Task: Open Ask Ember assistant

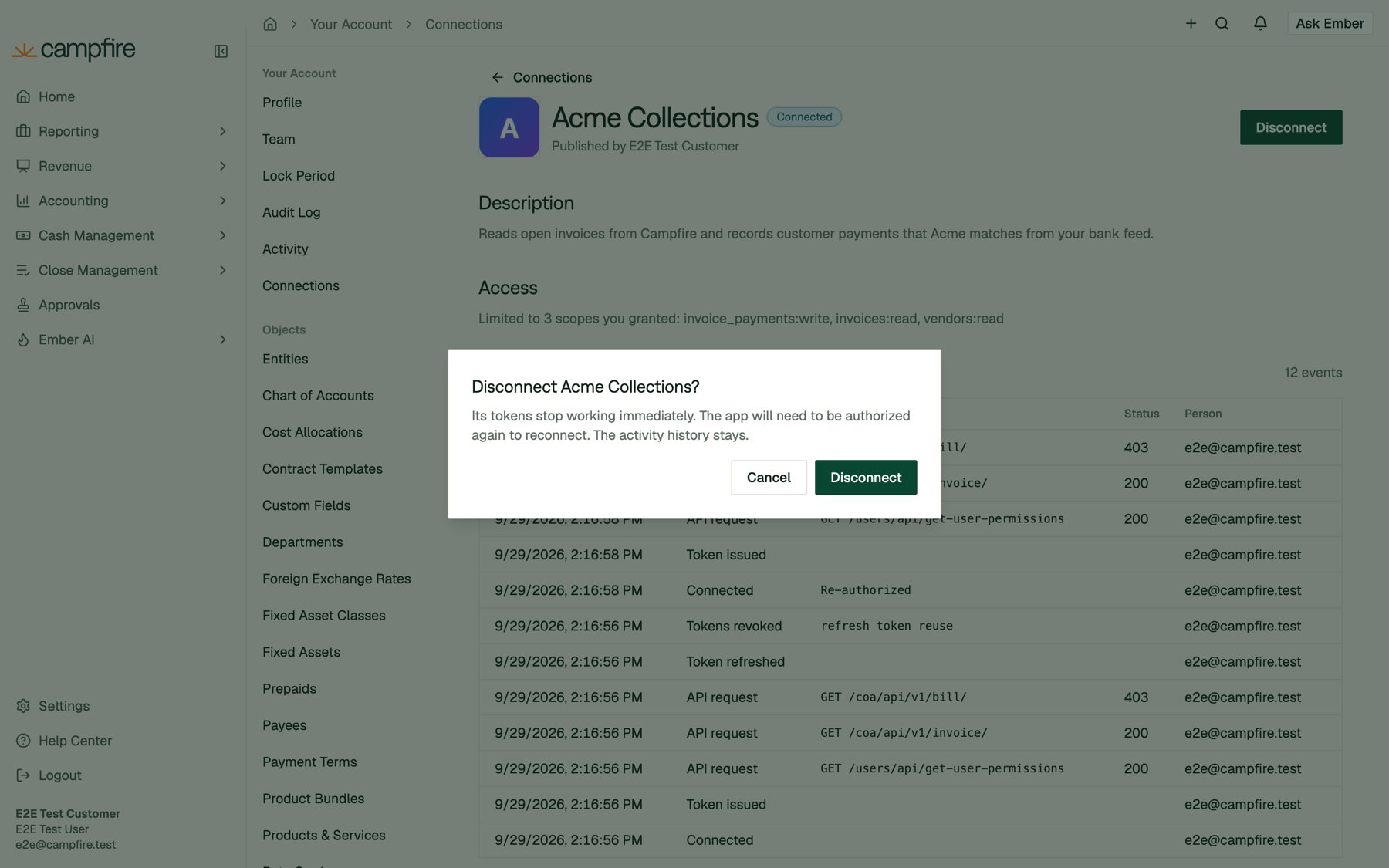Action: [1330, 23]
